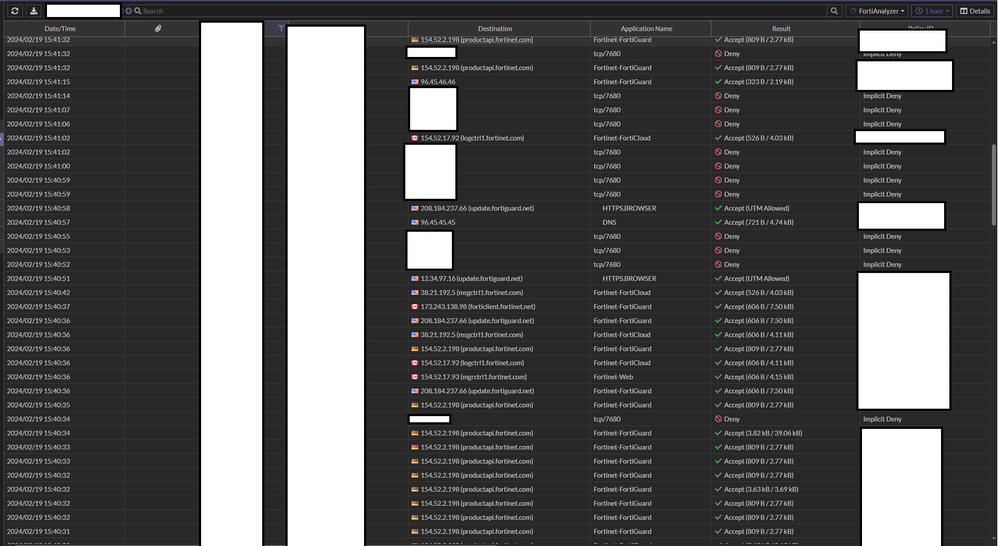999x546 pixels.
Task: Click the Details panel button
Action: 975,11
